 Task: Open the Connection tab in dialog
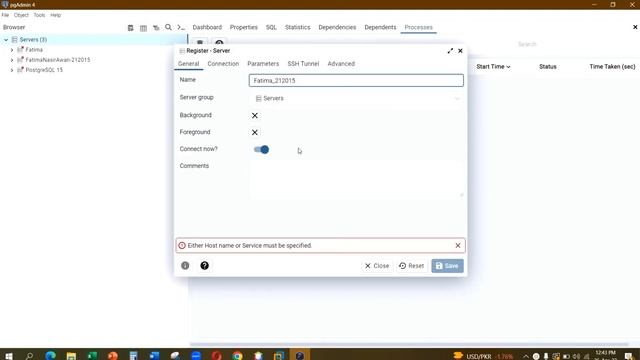(223, 64)
